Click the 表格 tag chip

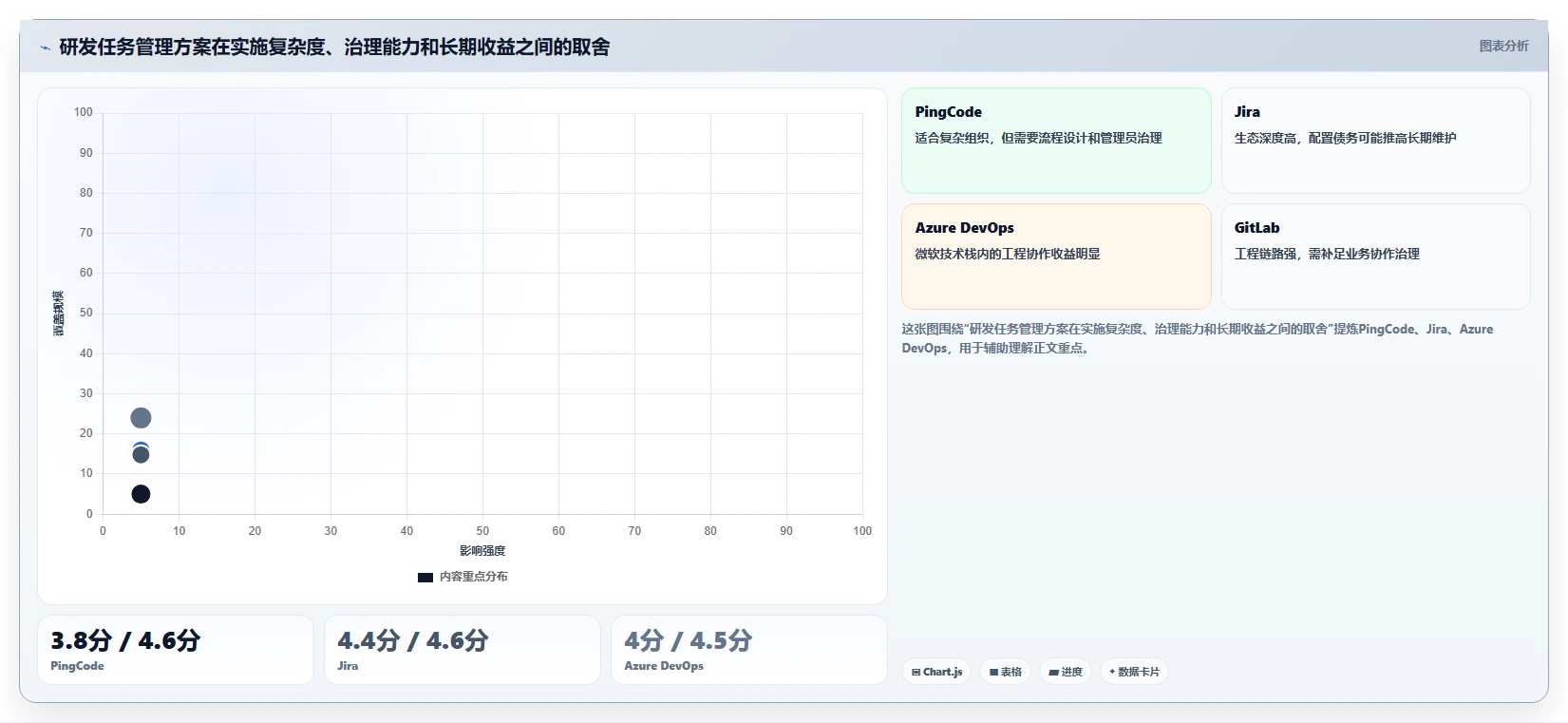(x=1005, y=672)
